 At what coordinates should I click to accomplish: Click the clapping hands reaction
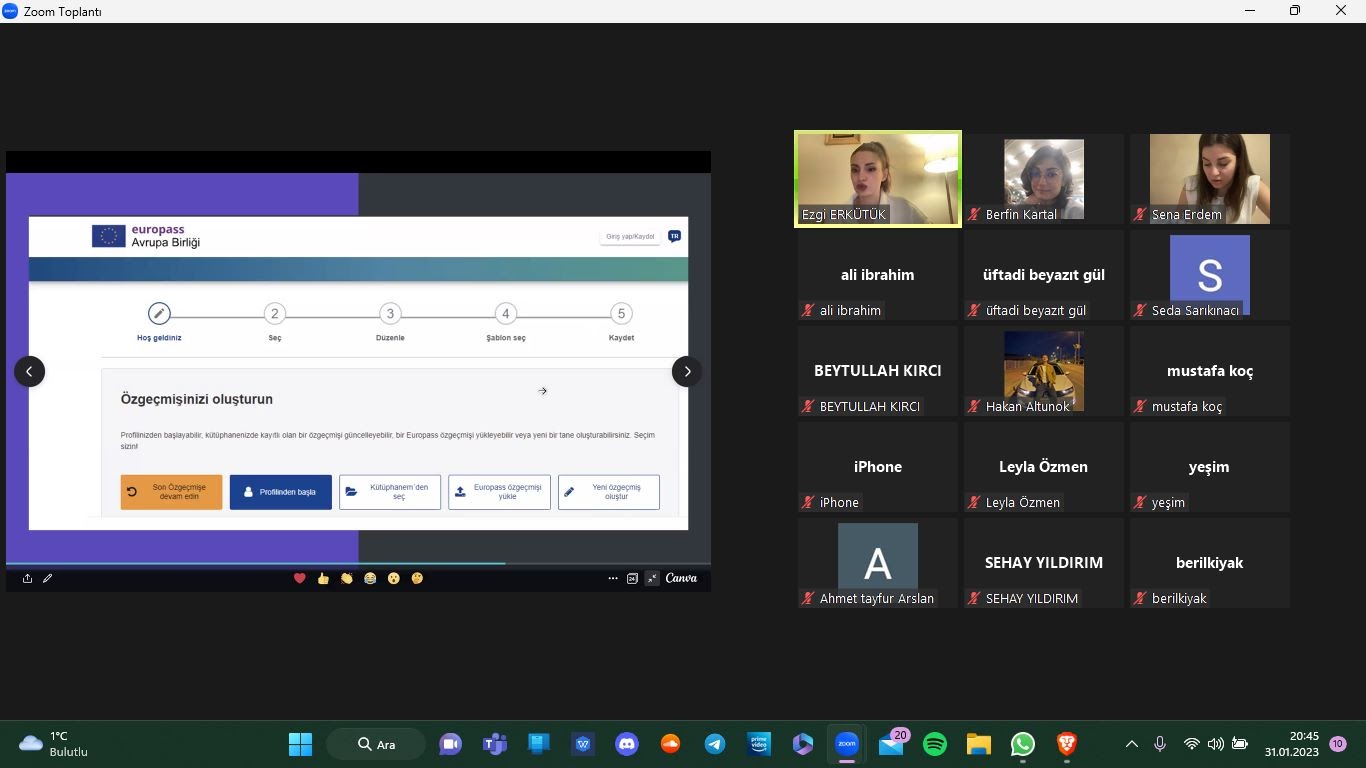click(x=346, y=578)
